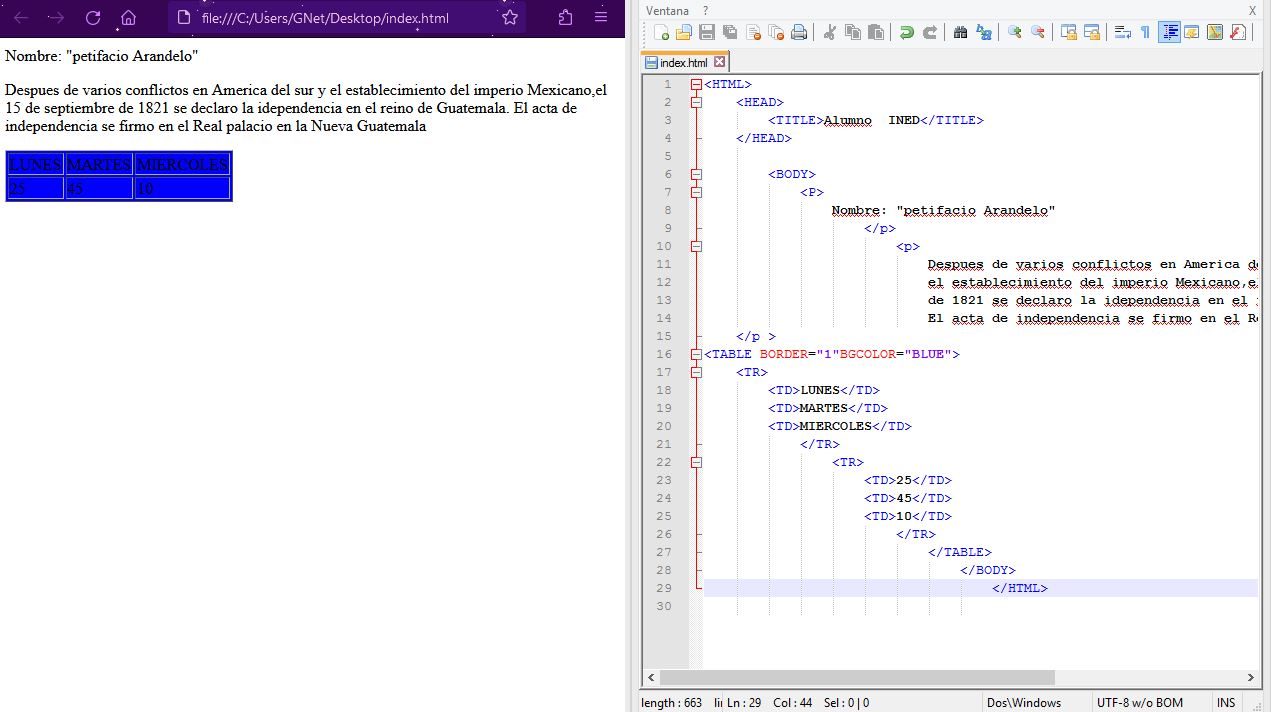Screen dimensions: 1271x712
Task: Zoom in on the editor text
Action: [x=1014, y=33]
